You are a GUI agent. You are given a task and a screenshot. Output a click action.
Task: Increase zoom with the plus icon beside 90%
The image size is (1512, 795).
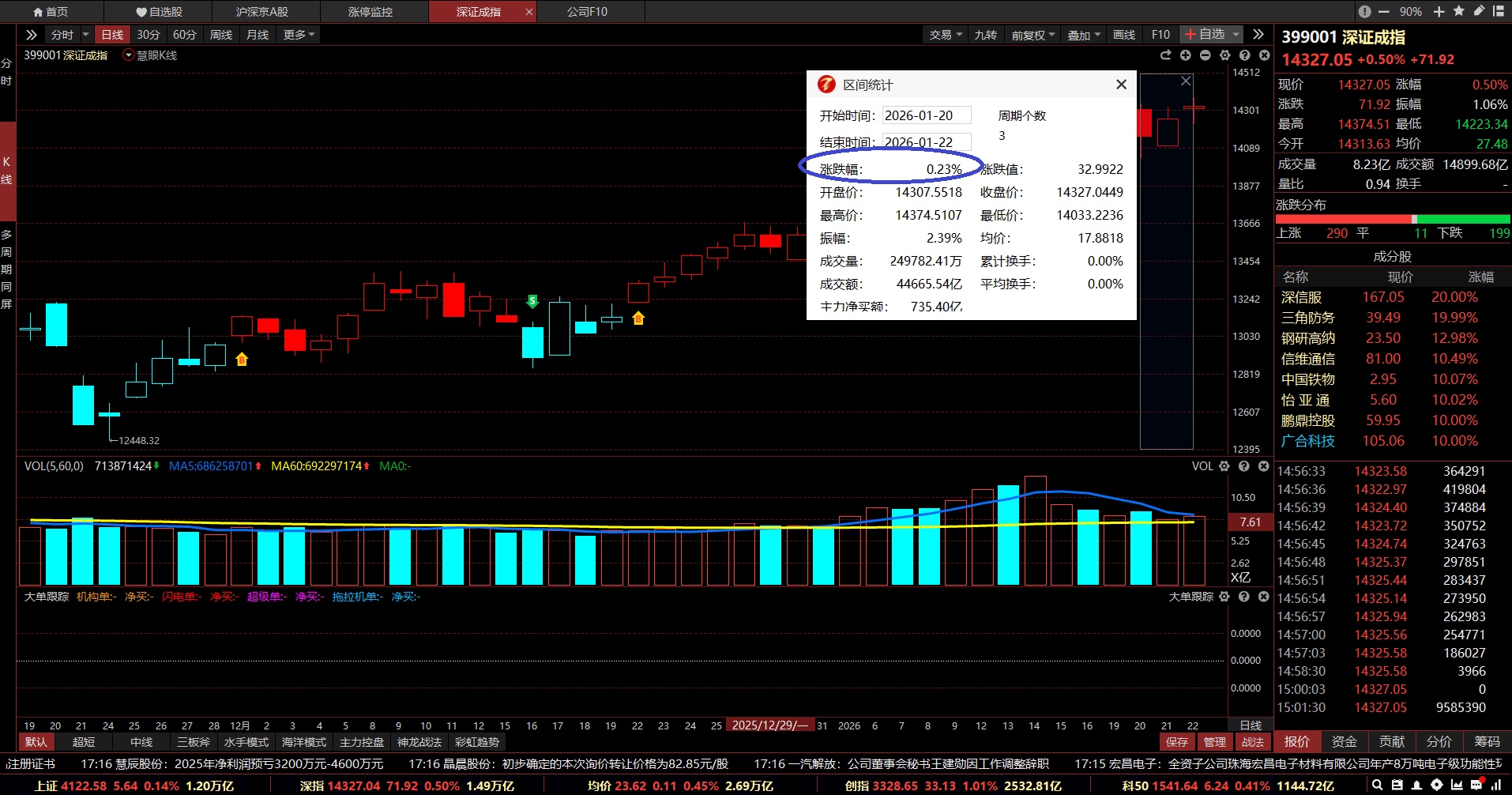(x=1439, y=12)
